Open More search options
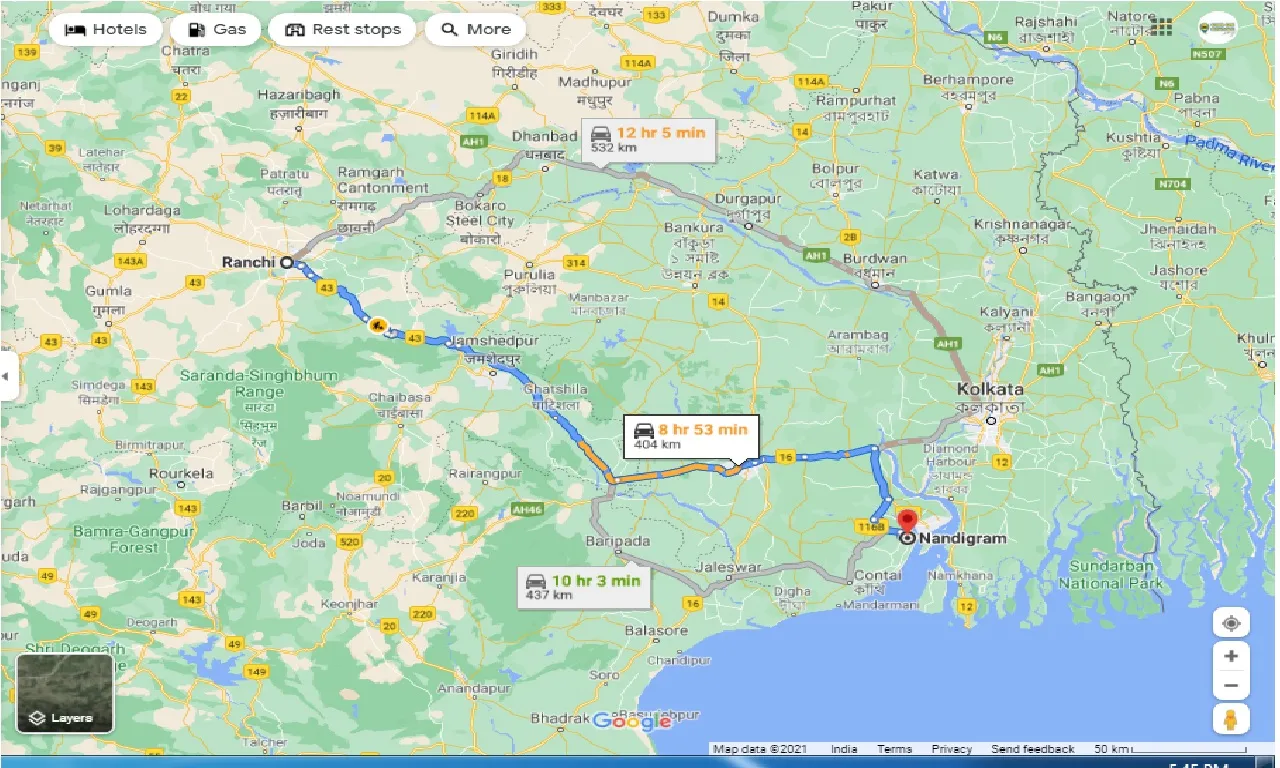1280x768 pixels. pos(476,29)
